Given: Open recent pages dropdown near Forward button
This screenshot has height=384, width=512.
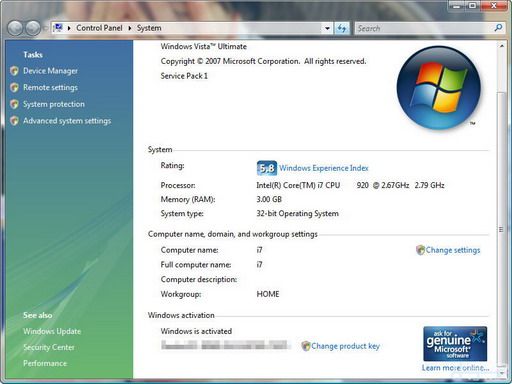Looking at the screenshot, I should (x=45, y=28).
